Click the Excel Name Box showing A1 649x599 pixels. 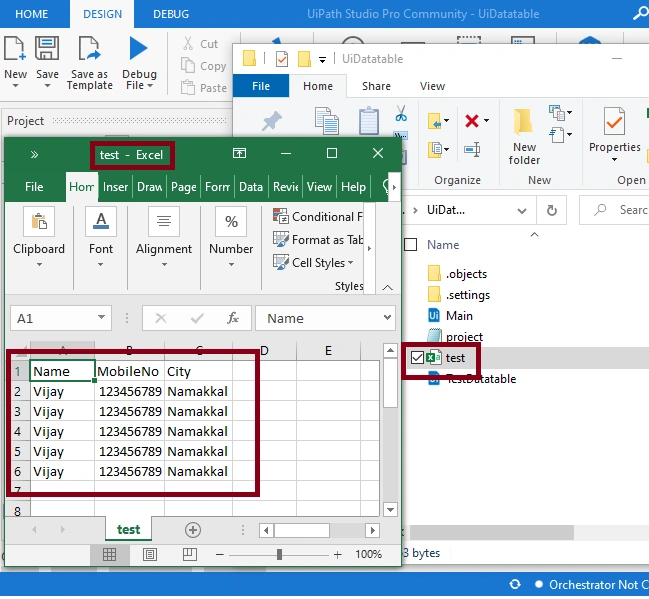(60, 318)
